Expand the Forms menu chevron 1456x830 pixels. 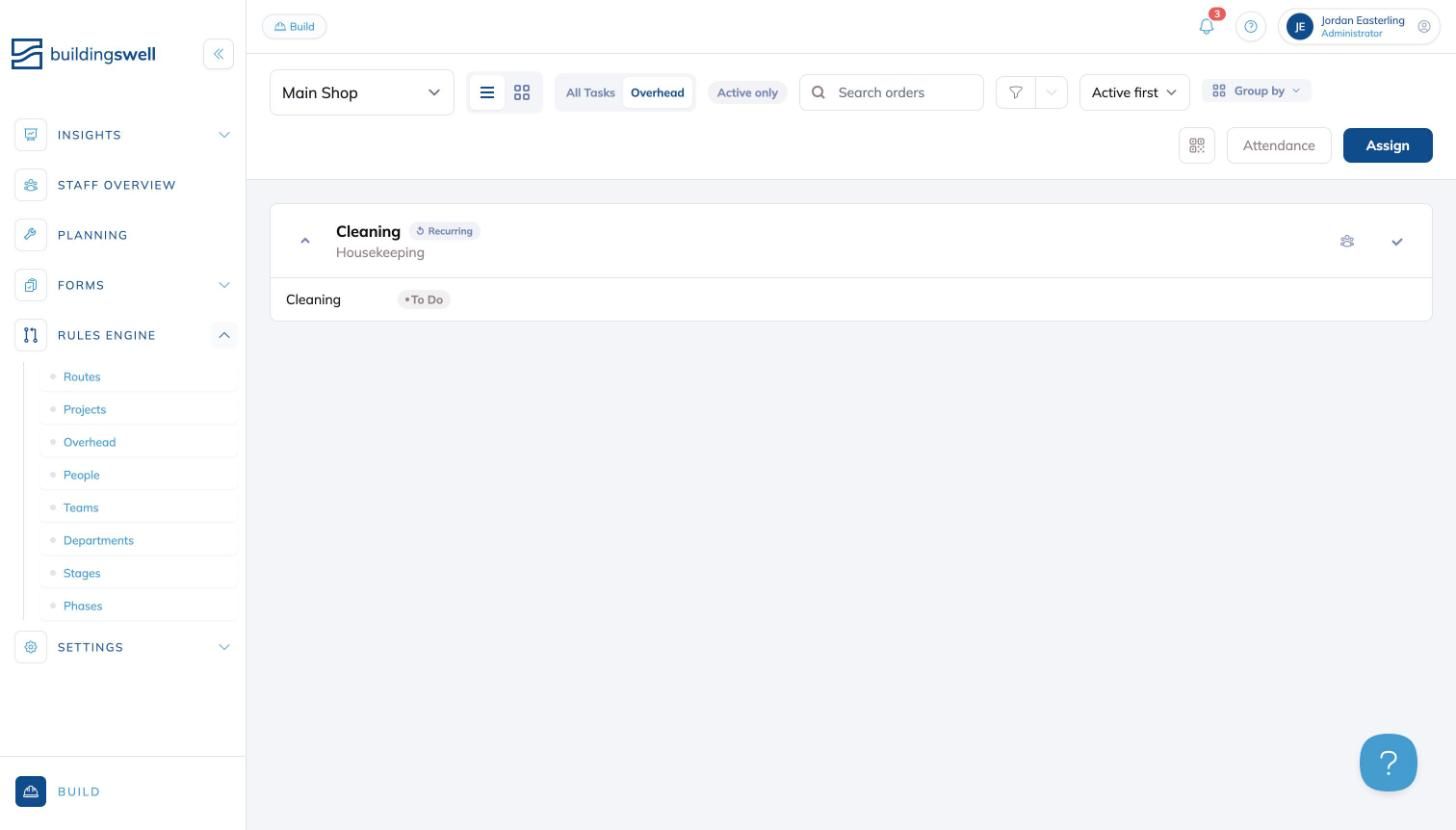(224, 285)
